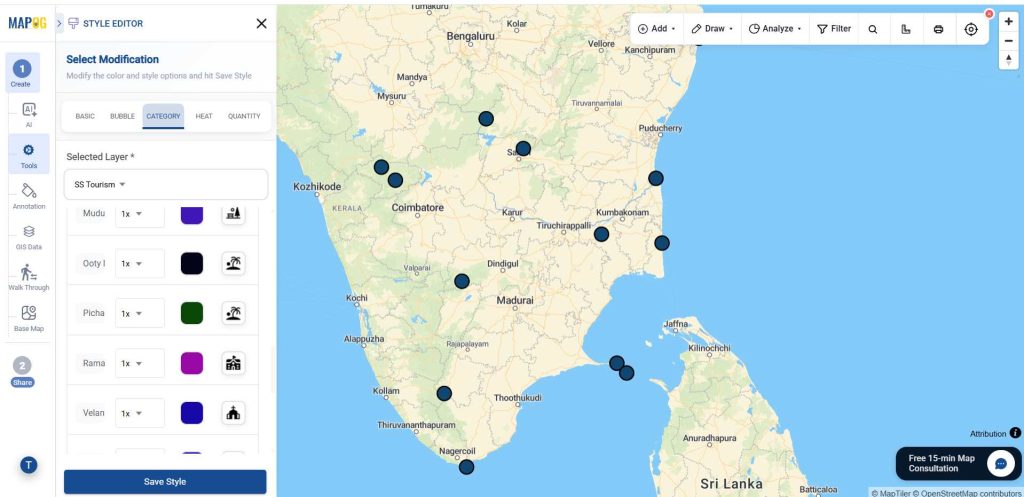Click the Mudu category label

[93, 213]
